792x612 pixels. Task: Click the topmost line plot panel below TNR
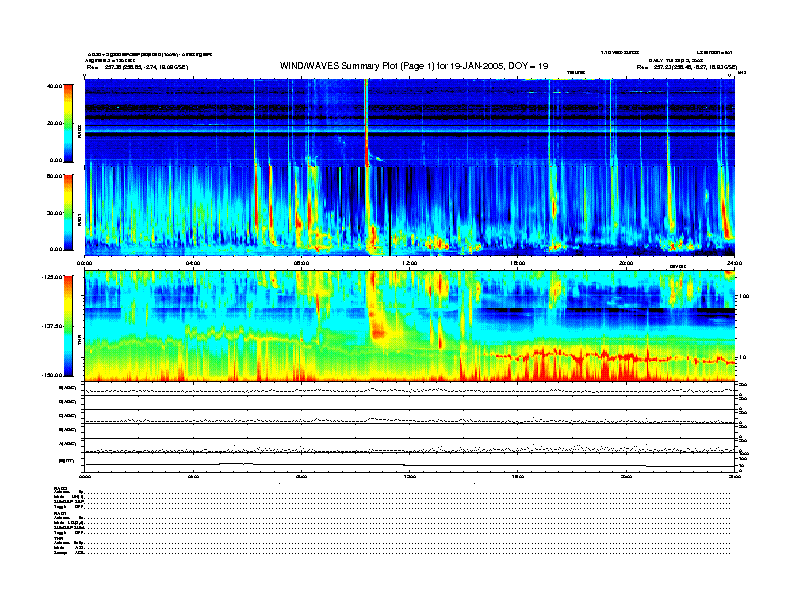click(410, 389)
